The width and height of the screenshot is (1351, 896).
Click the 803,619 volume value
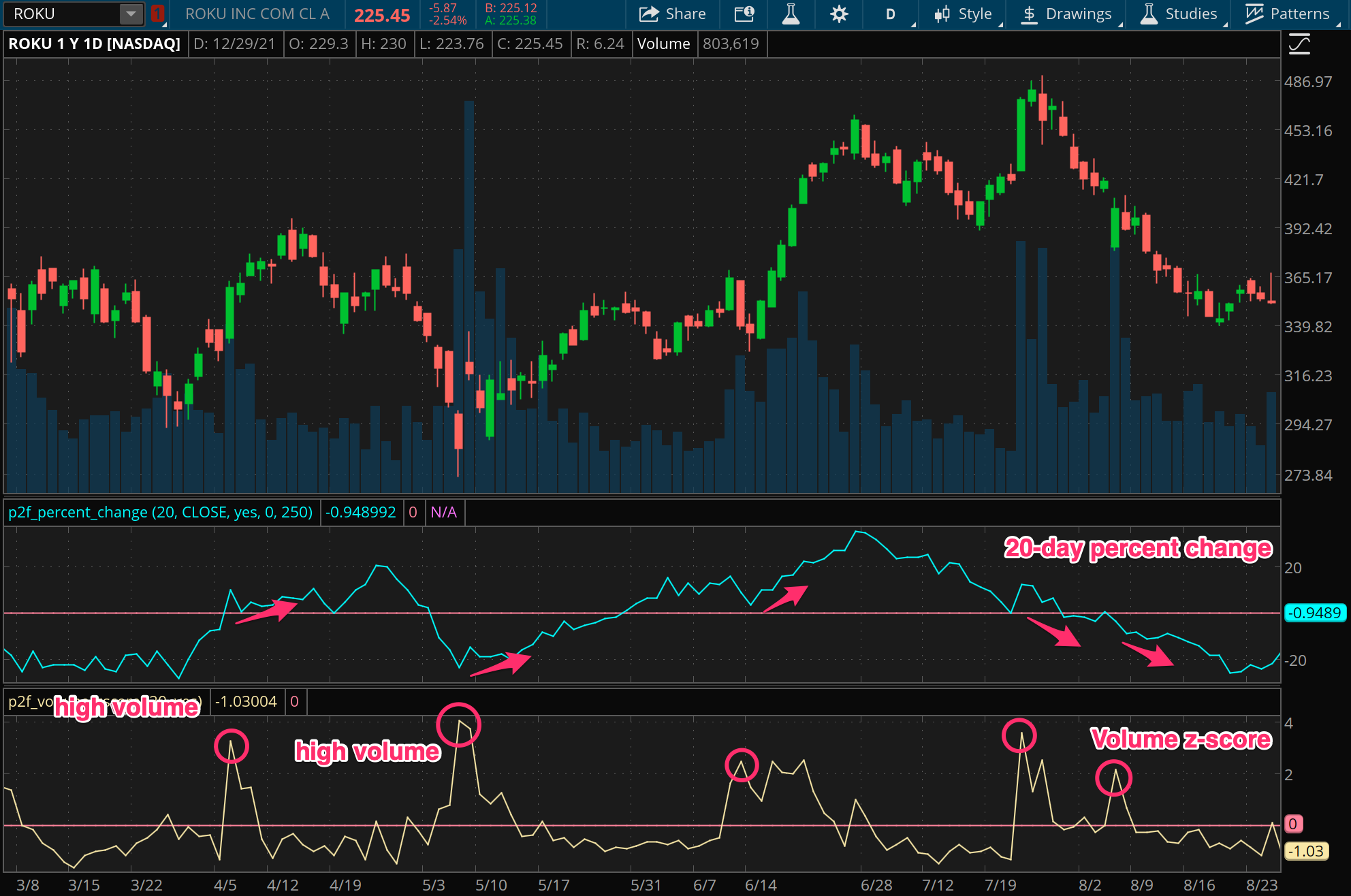(731, 44)
